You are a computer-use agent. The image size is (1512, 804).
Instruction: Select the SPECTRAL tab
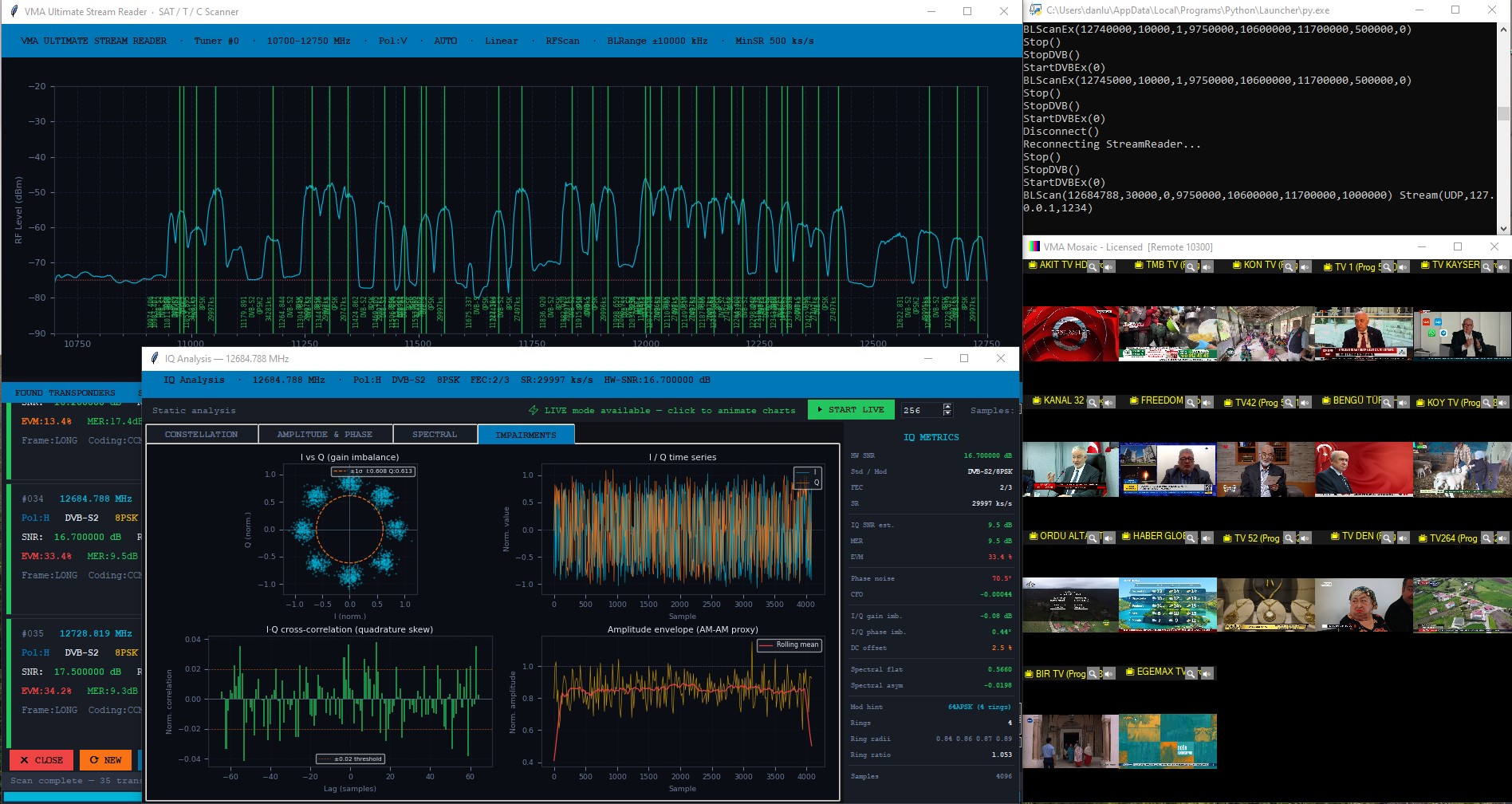435,434
